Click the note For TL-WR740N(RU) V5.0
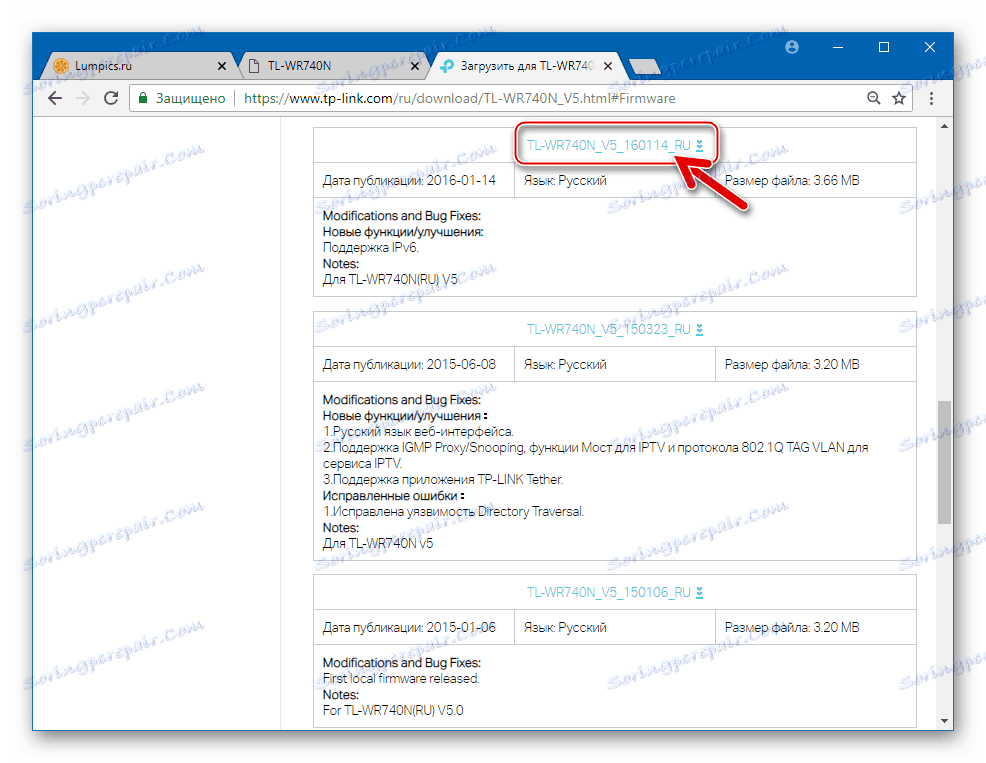The height and width of the screenshot is (763, 986). (393, 710)
